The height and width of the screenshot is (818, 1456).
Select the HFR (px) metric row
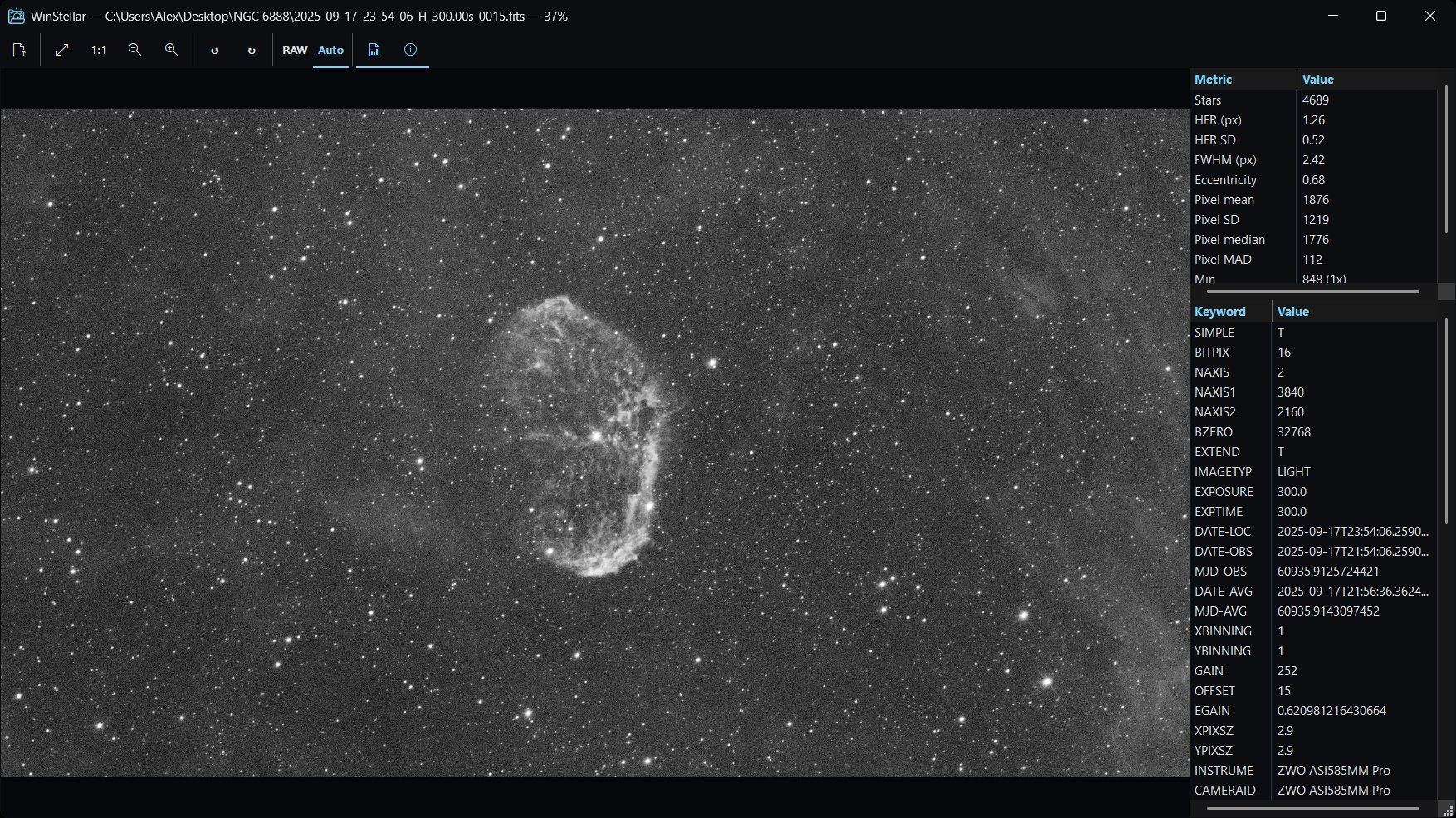tap(1314, 119)
